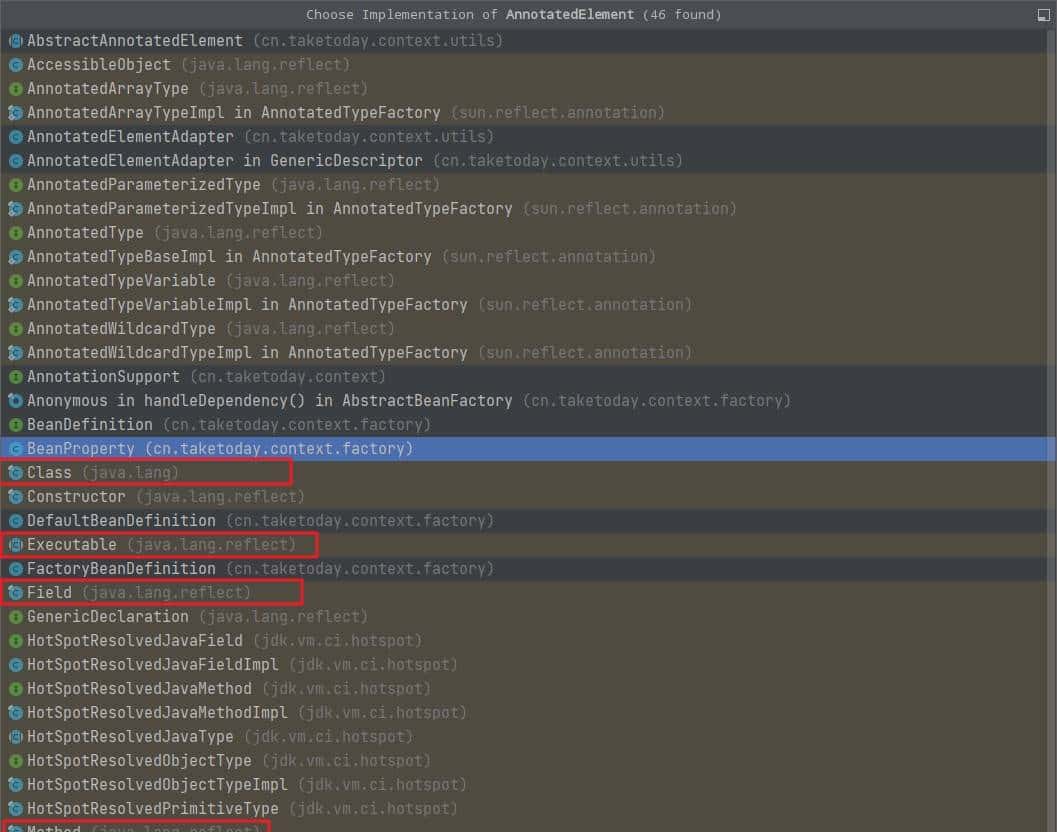Choose the Field (java.lang.reflect) entry
The width and height of the screenshot is (1057, 832).
coord(139,593)
